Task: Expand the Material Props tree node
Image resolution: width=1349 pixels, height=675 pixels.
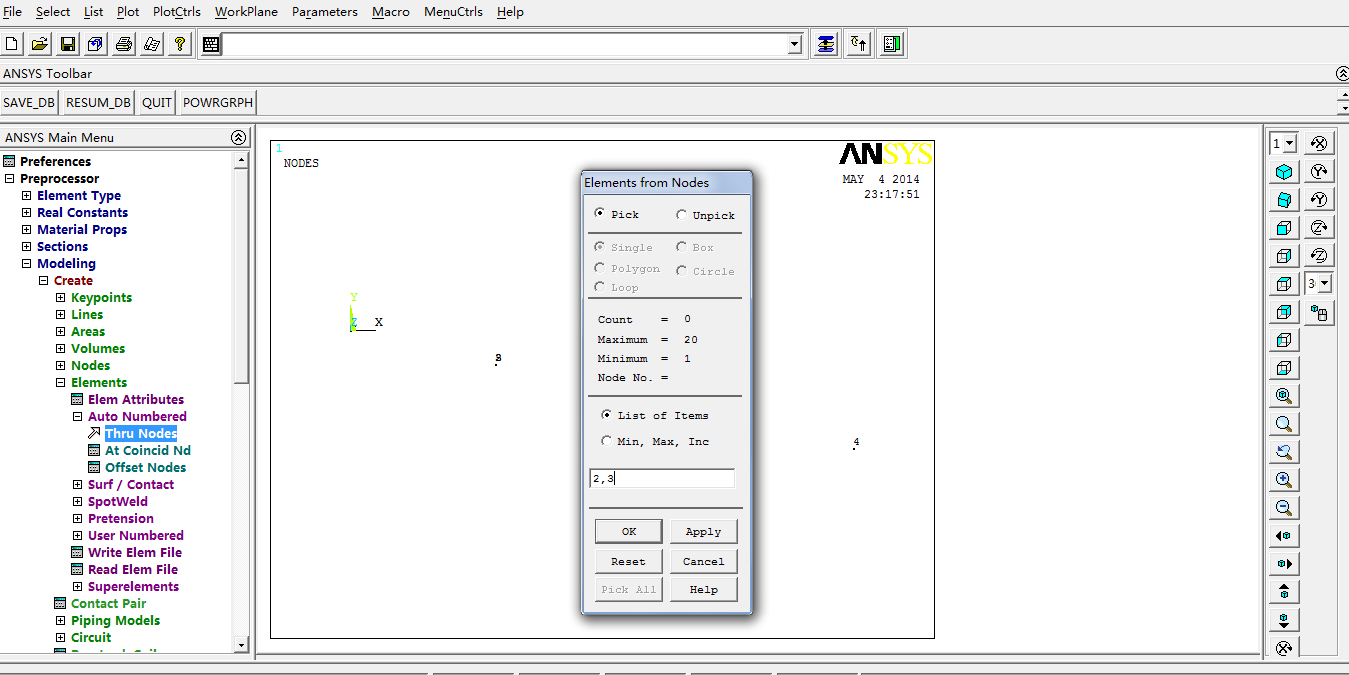Action: coord(27,230)
